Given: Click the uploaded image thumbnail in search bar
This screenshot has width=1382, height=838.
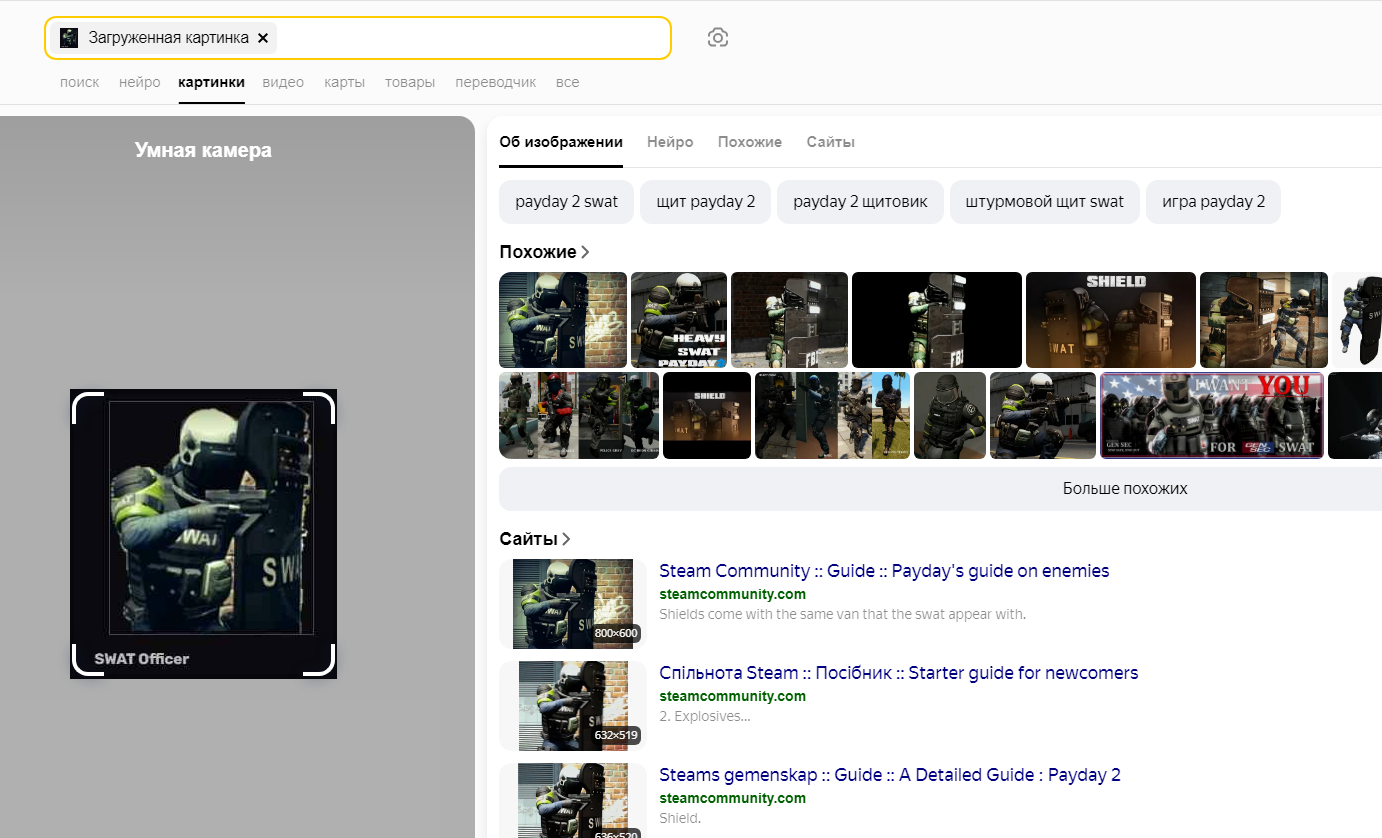Looking at the screenshot, I should (69, 38).
